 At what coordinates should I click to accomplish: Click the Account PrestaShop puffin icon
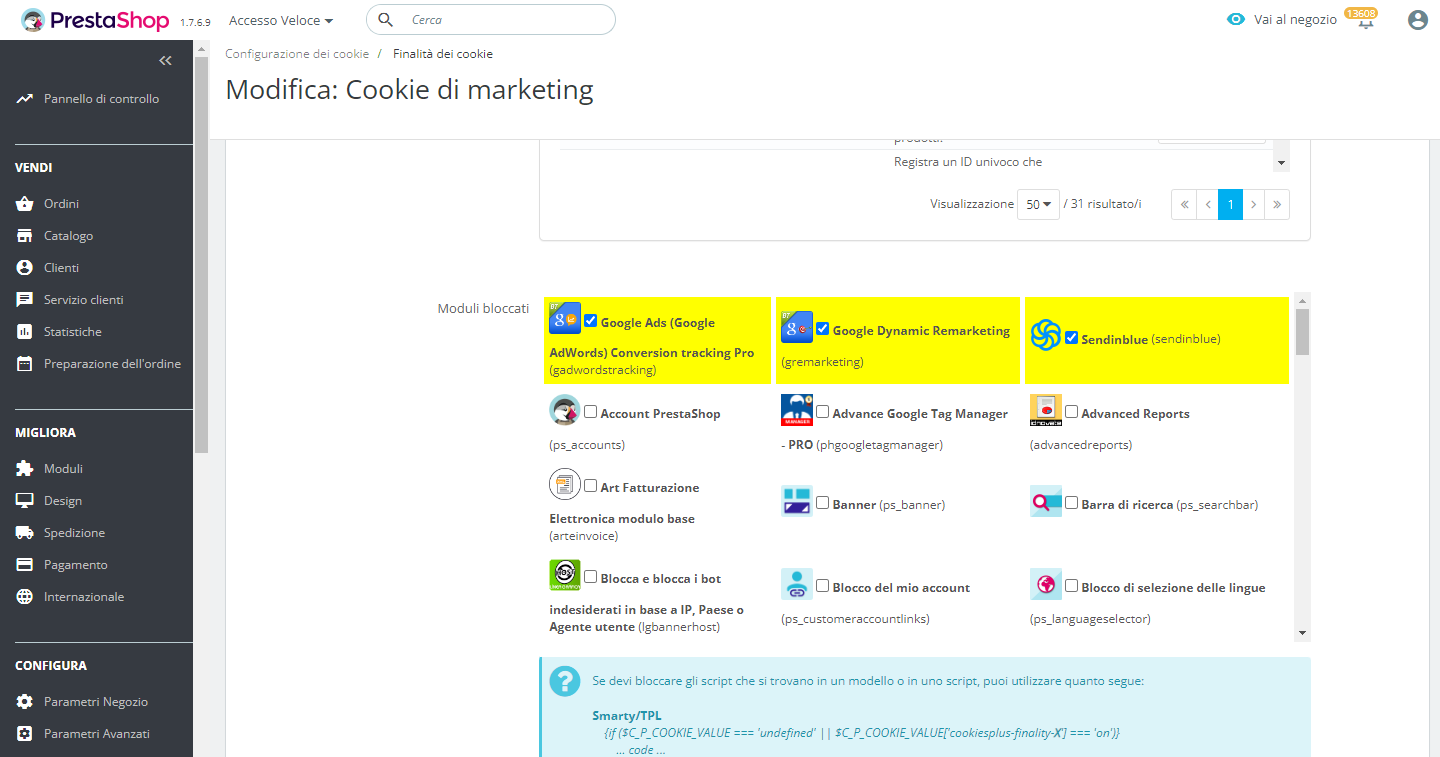click(x=565, y=410)
